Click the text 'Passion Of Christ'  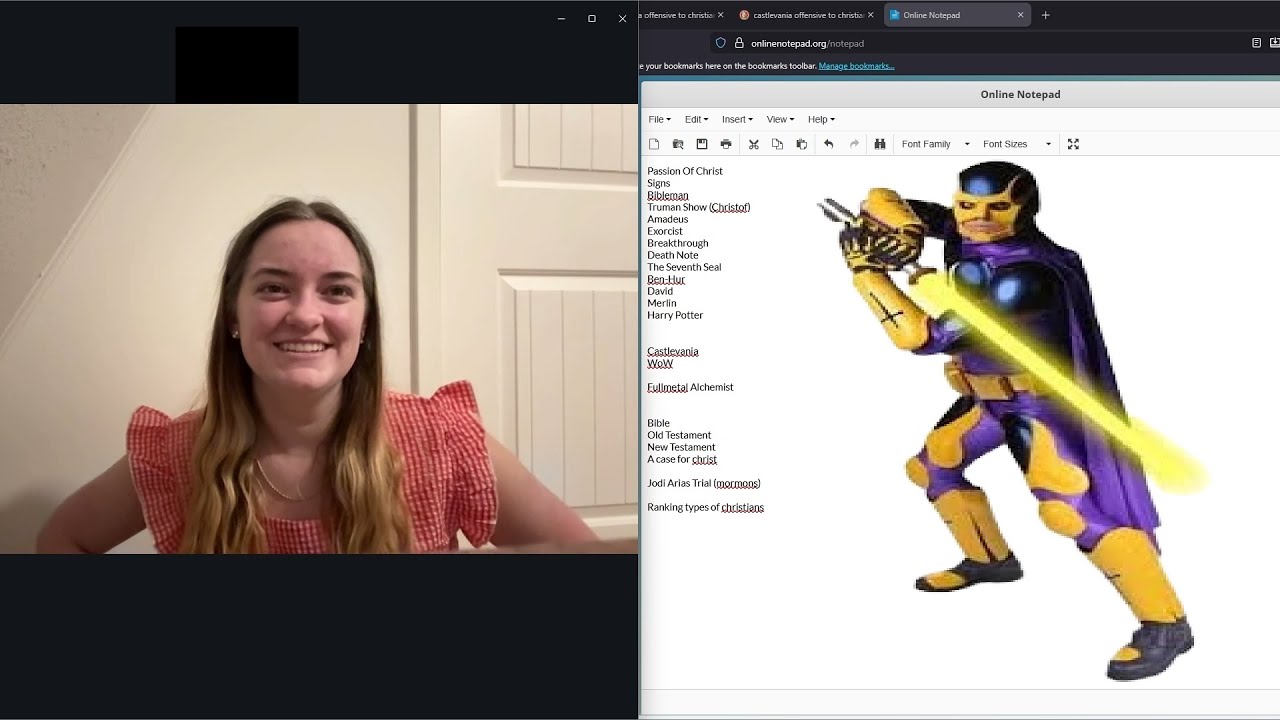tap(684, 171)
